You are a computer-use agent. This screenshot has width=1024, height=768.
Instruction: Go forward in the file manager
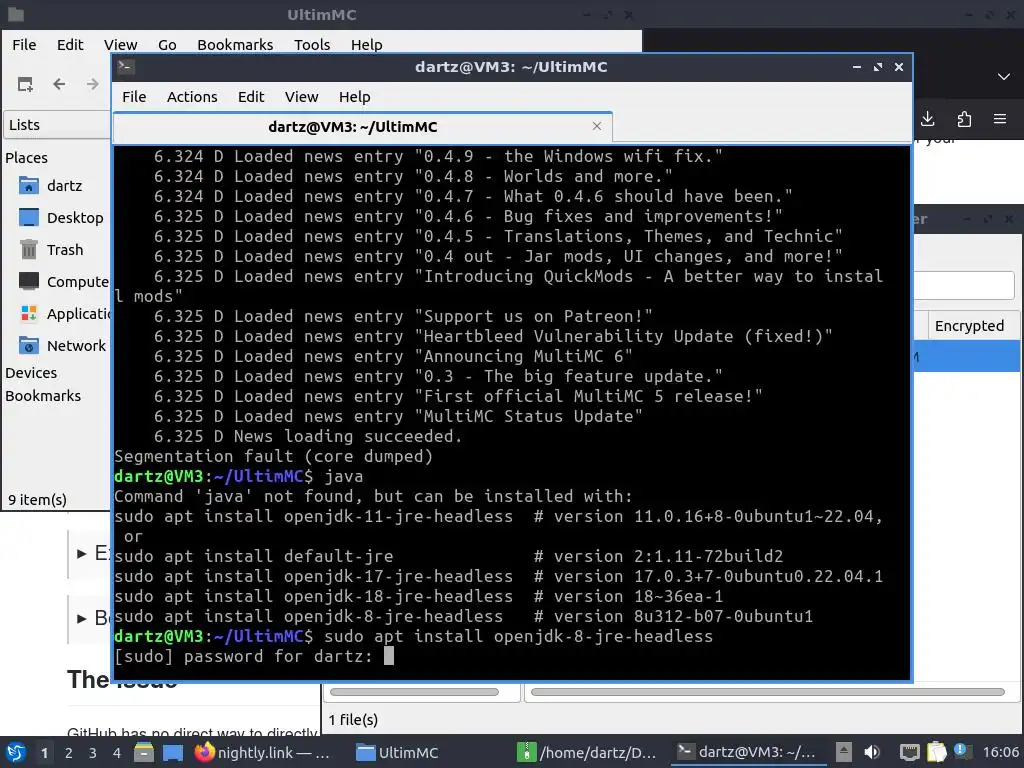point(93,84)
